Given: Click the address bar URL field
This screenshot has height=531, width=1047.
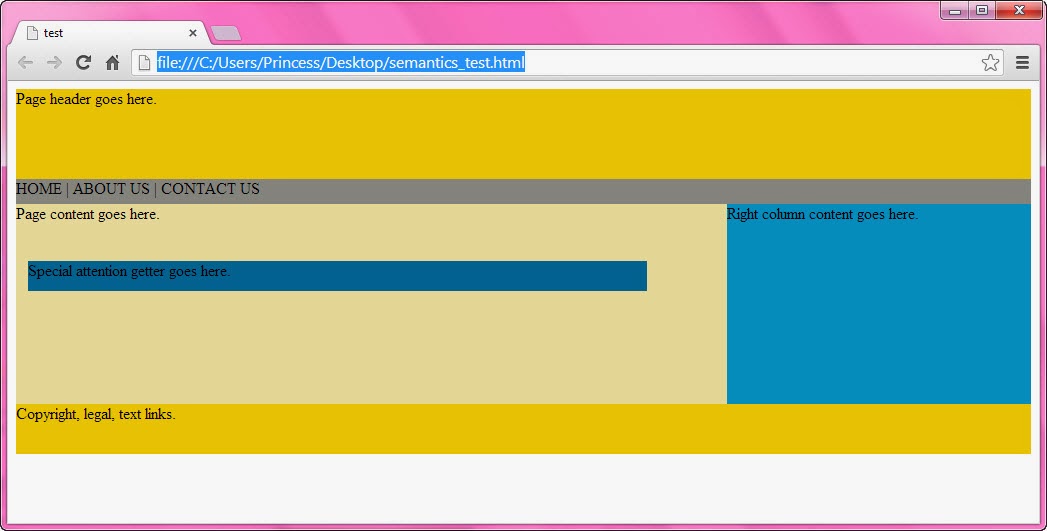Looking at the screenshot, I should [x=568, y=62].
